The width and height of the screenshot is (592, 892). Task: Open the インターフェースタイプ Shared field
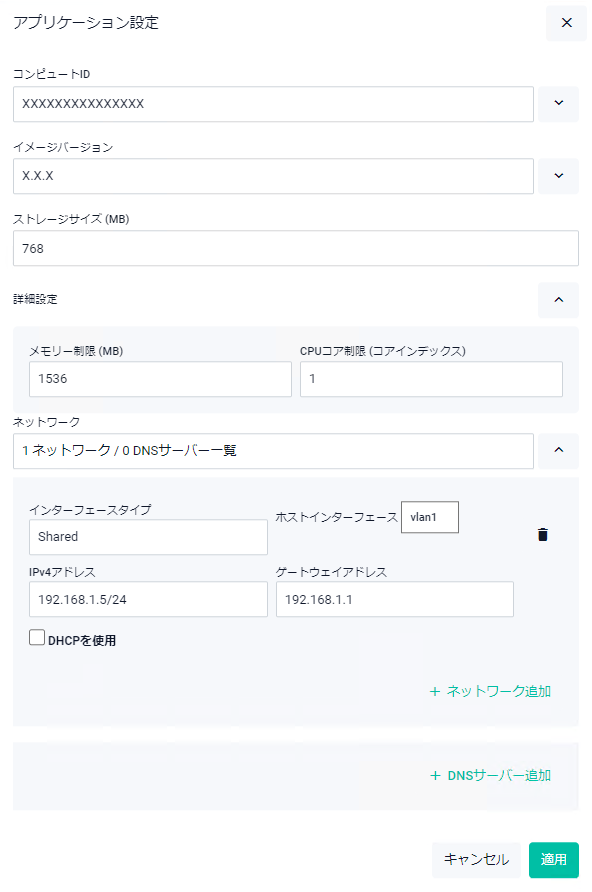[148, 537]
